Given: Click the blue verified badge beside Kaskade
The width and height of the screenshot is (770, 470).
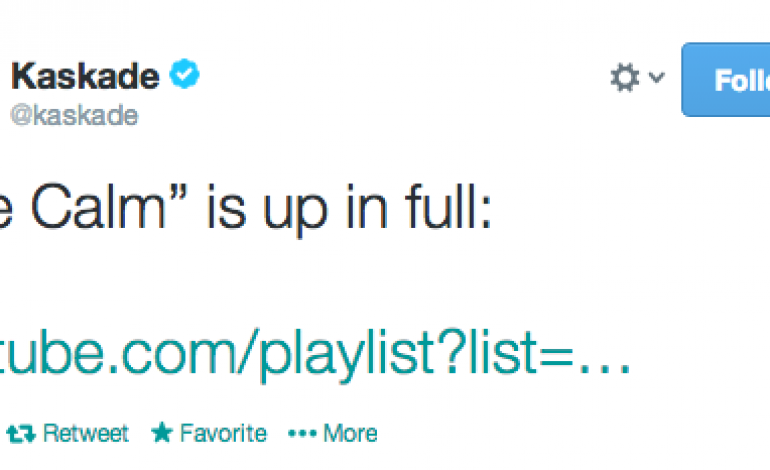Looking at the screenshot, I should (x=185, y=76).
